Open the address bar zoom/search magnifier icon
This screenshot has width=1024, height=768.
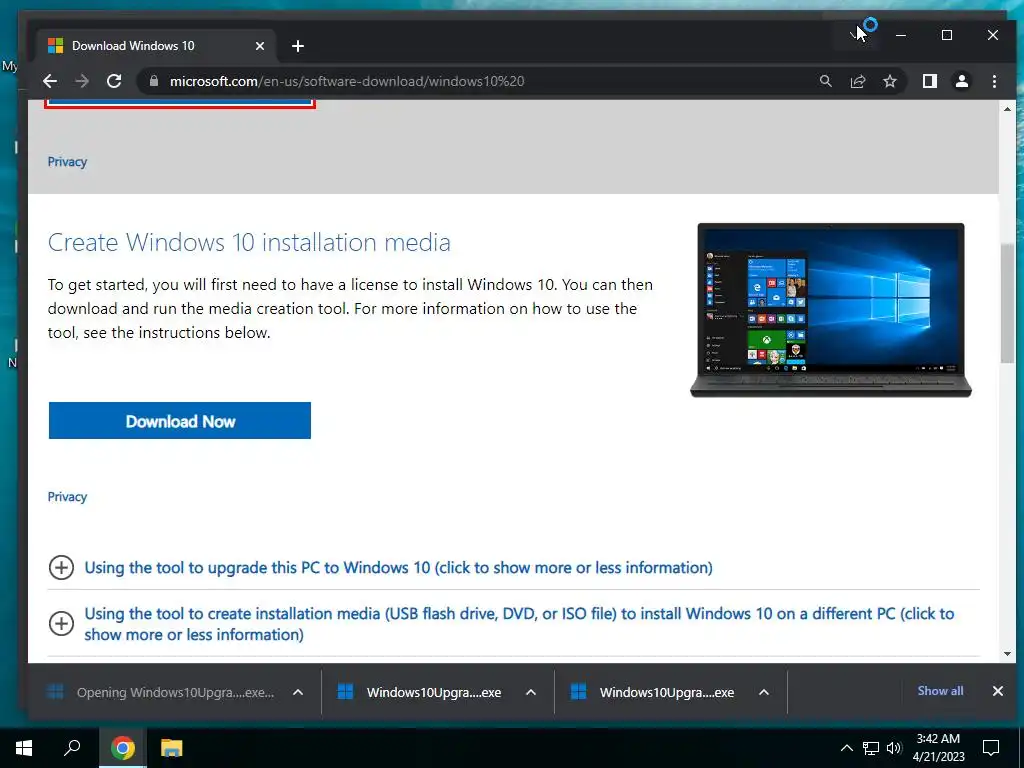(x=826, y=81)
